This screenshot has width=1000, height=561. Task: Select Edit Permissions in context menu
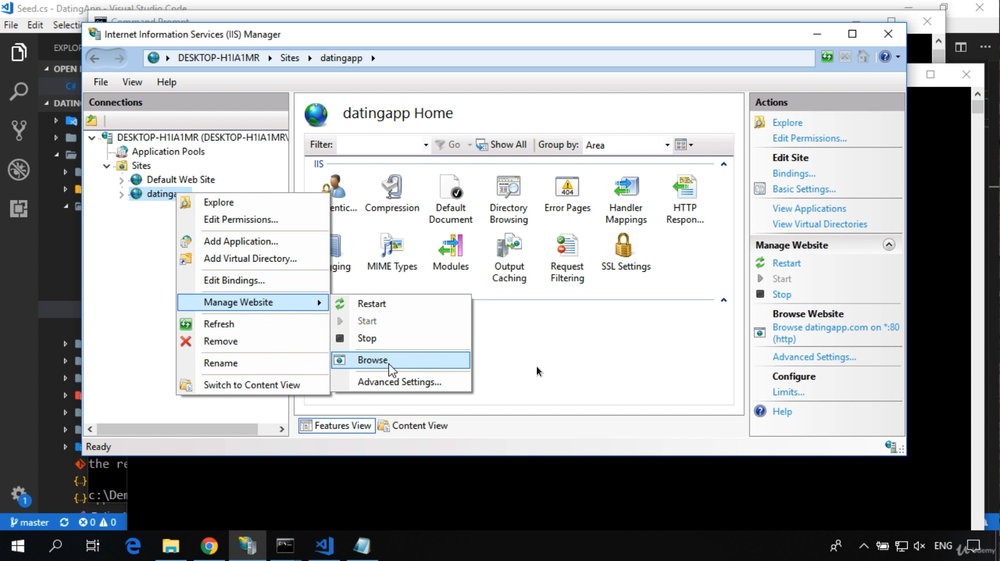[253, 219]
